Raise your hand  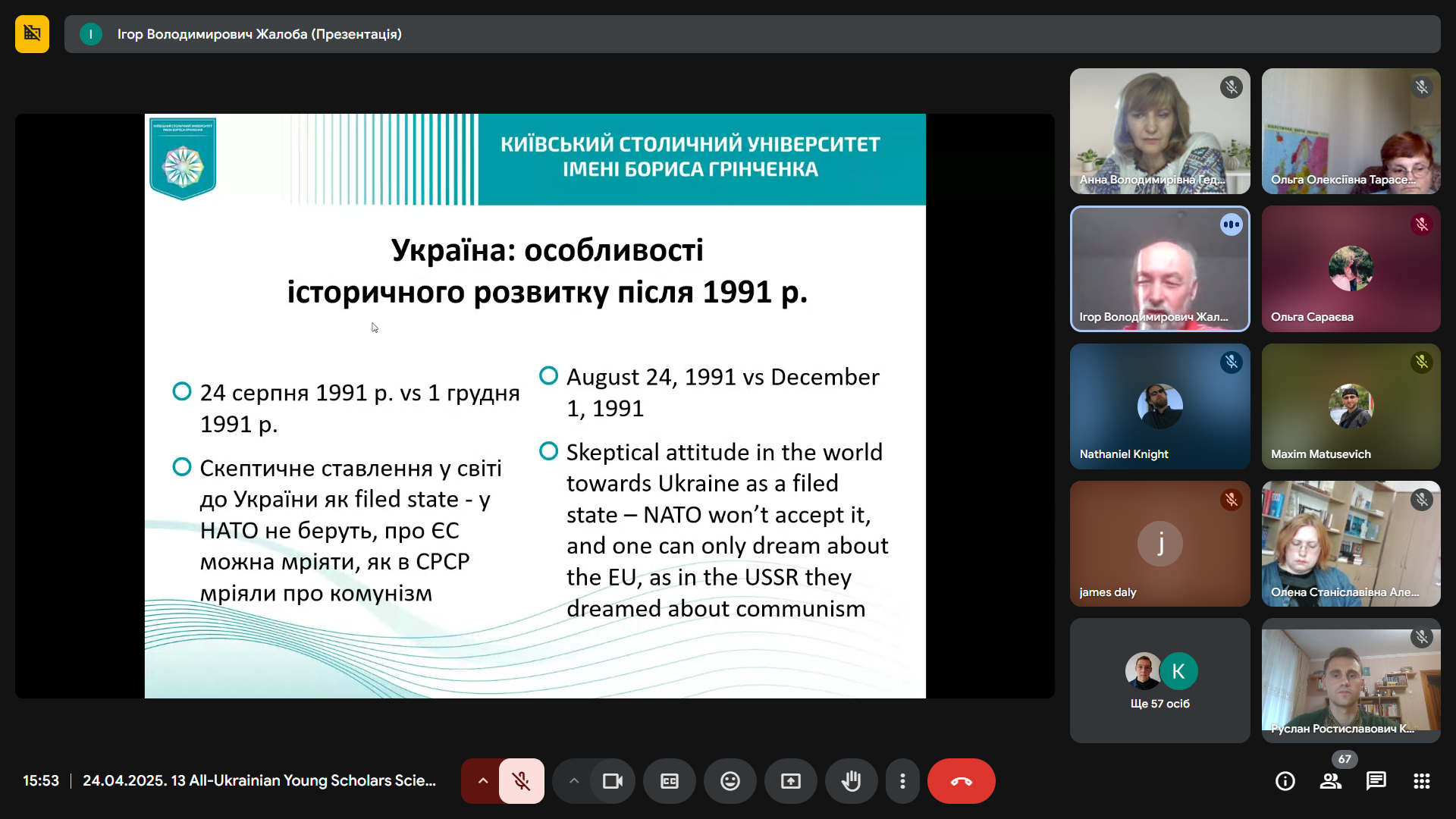pyautogui.click(x=851, y=781)
